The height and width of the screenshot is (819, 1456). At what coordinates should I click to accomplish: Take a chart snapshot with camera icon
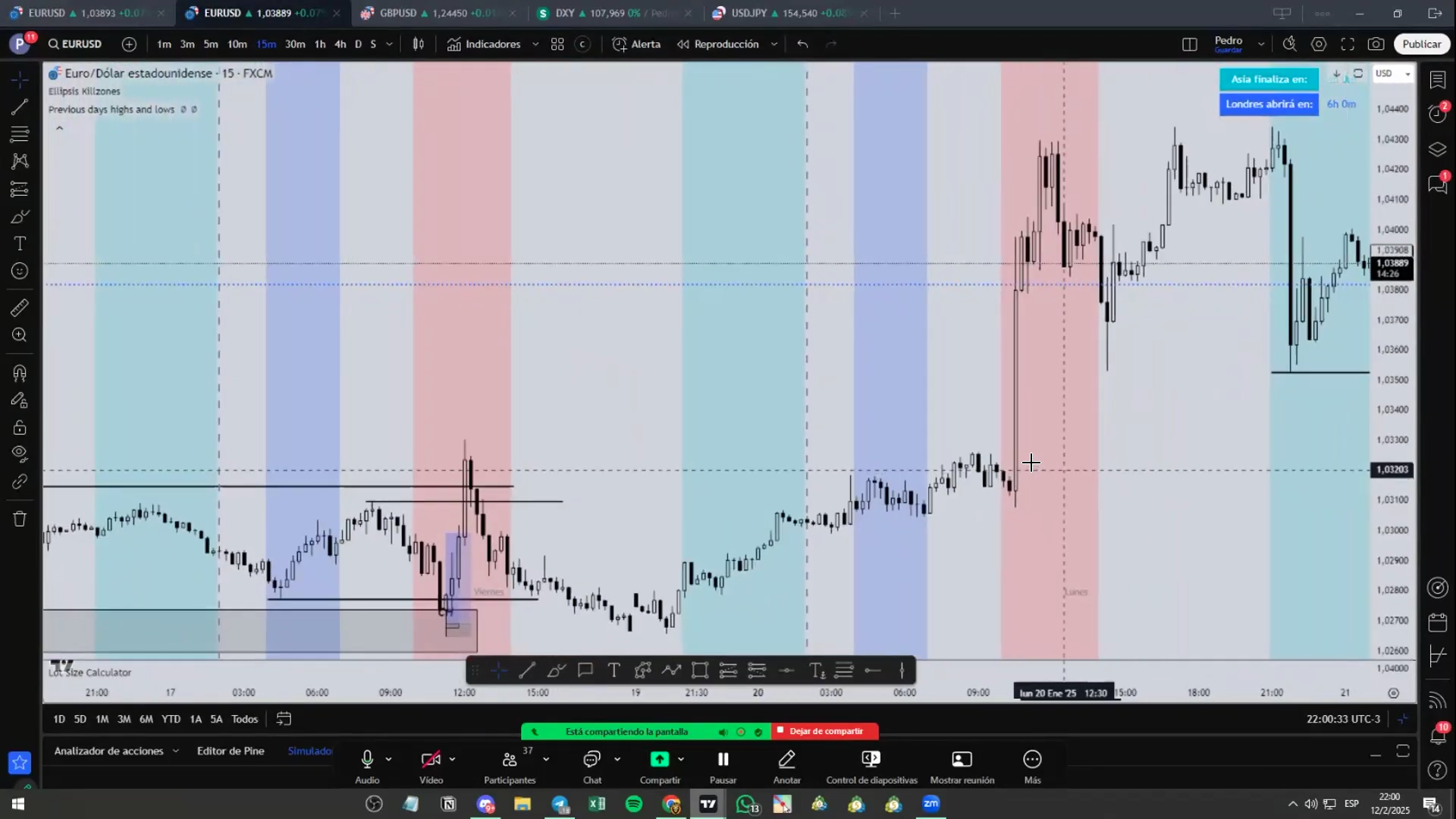pyautogui.click(x=1376, y=44)
